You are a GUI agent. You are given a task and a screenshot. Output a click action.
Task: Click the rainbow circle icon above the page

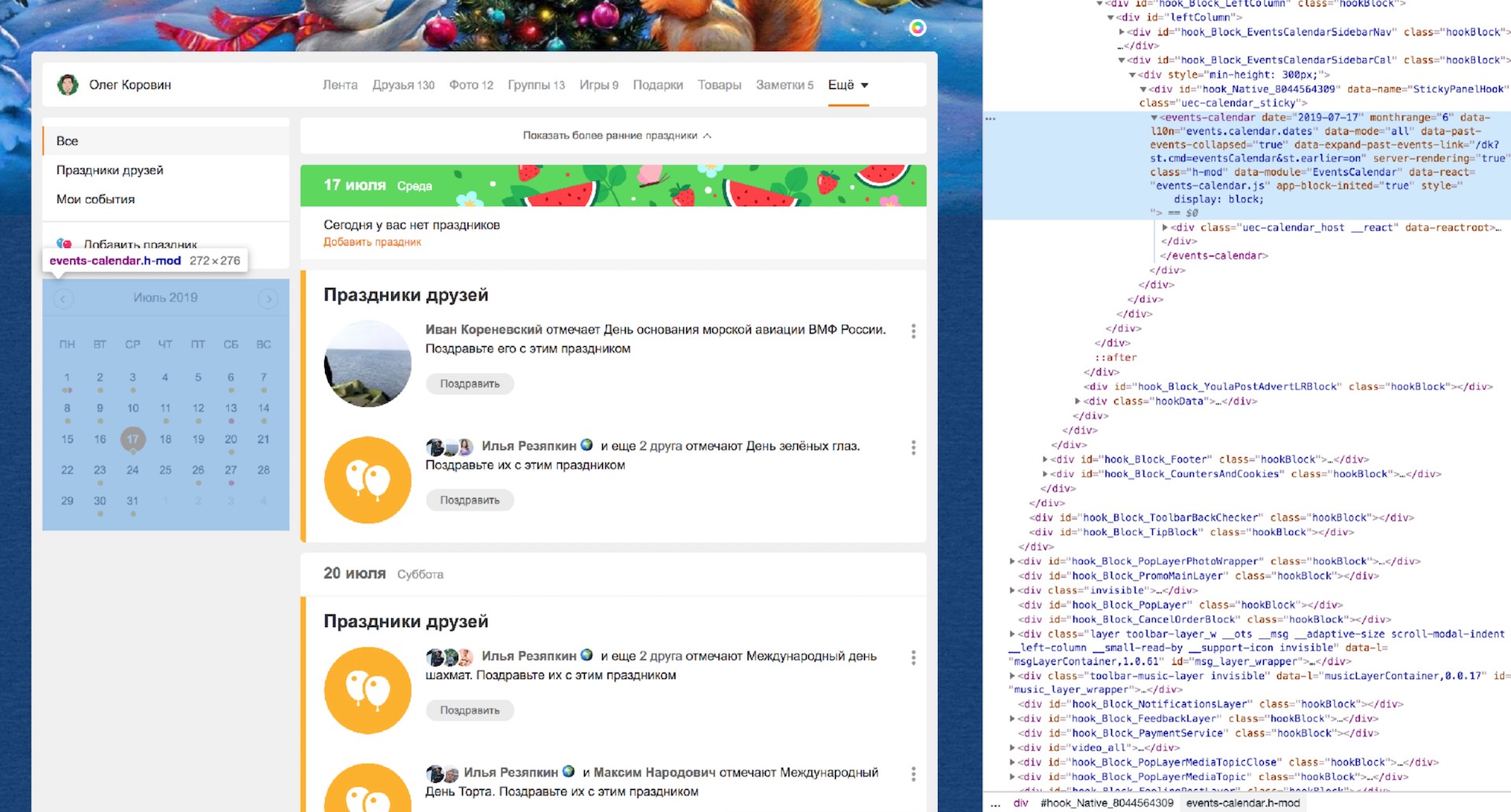917,28
